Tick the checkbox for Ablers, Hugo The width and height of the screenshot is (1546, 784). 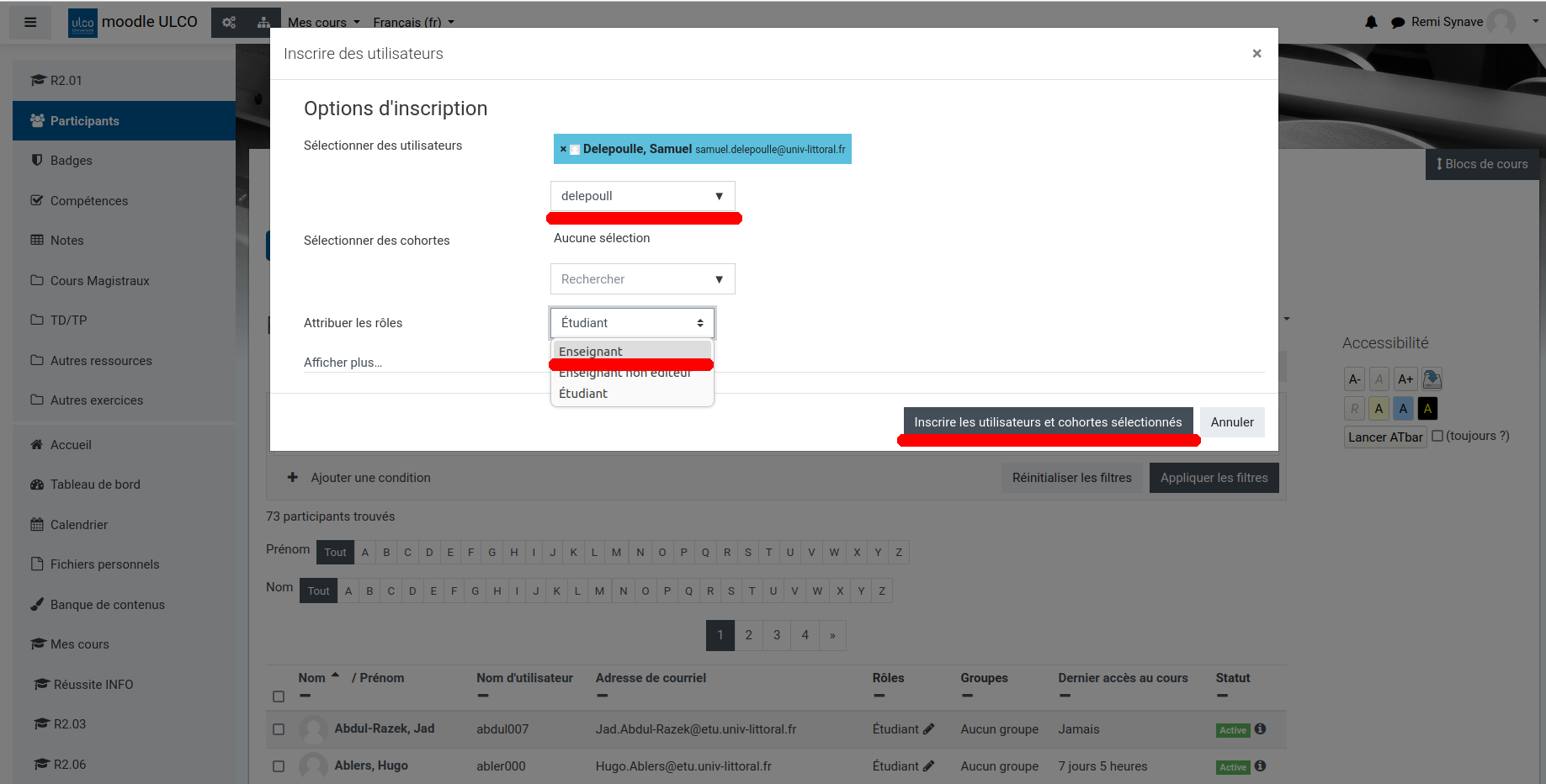[279, 766]
